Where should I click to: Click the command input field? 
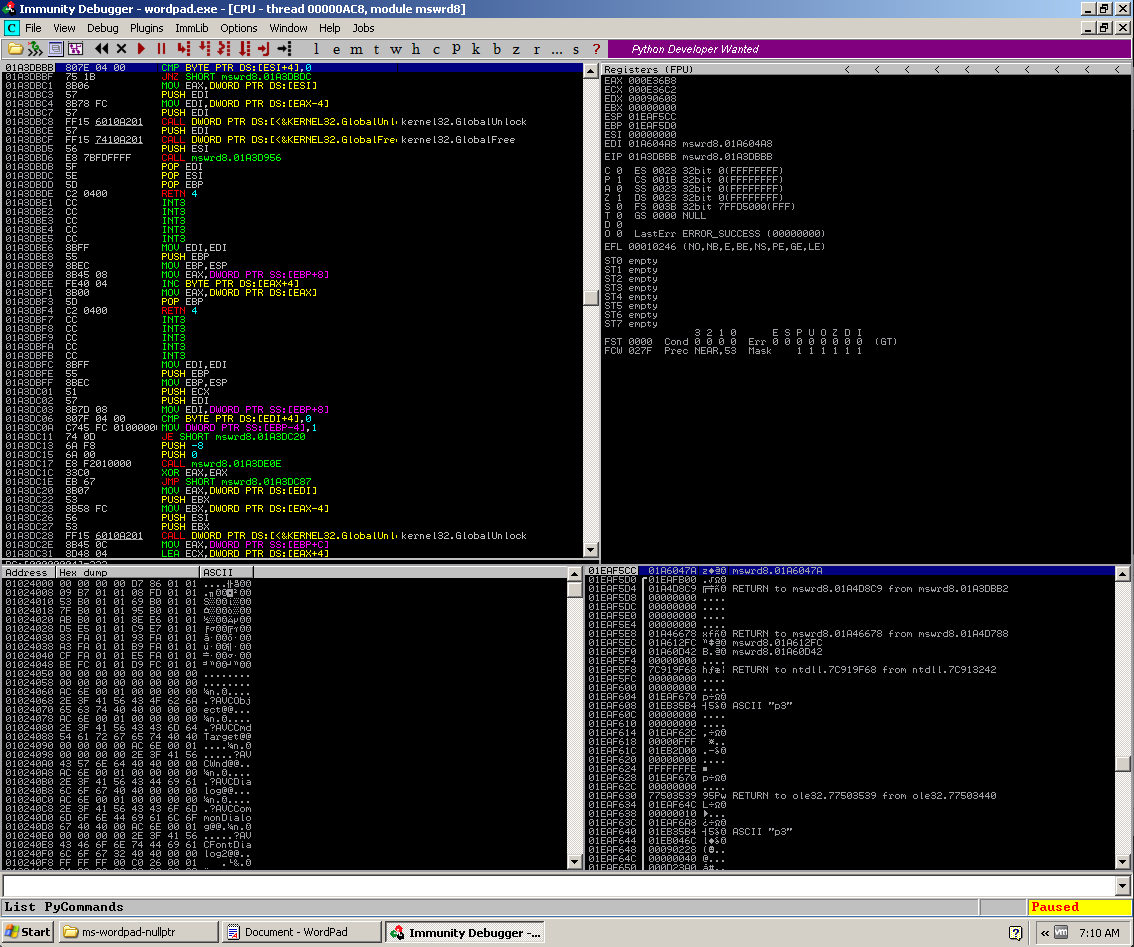click(x=559, y=886)
